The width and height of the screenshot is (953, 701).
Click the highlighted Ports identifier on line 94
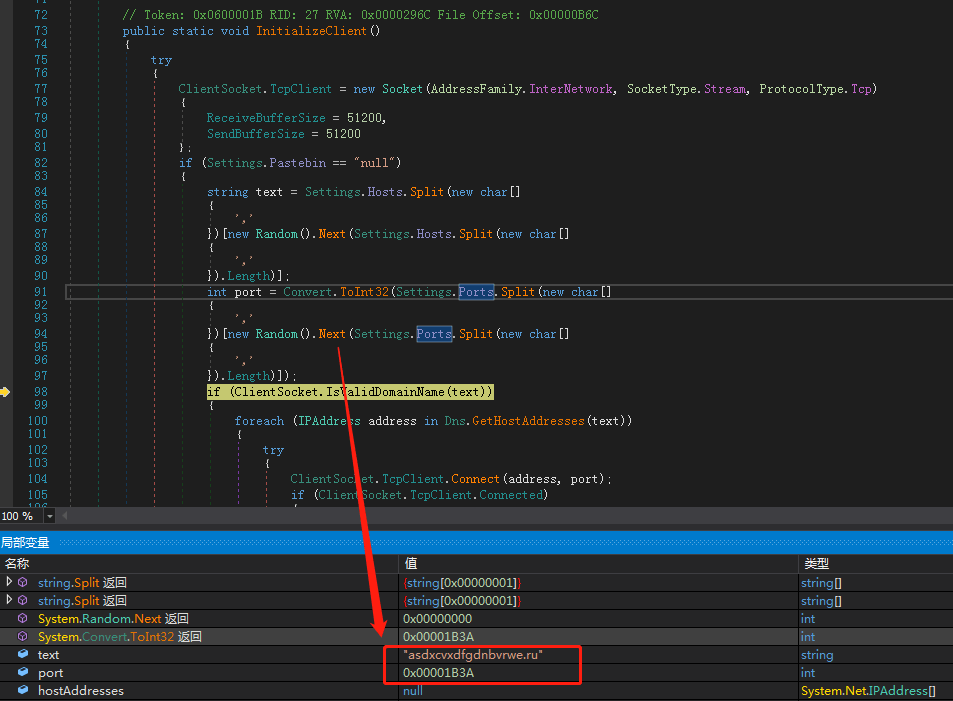click(434, 334)
